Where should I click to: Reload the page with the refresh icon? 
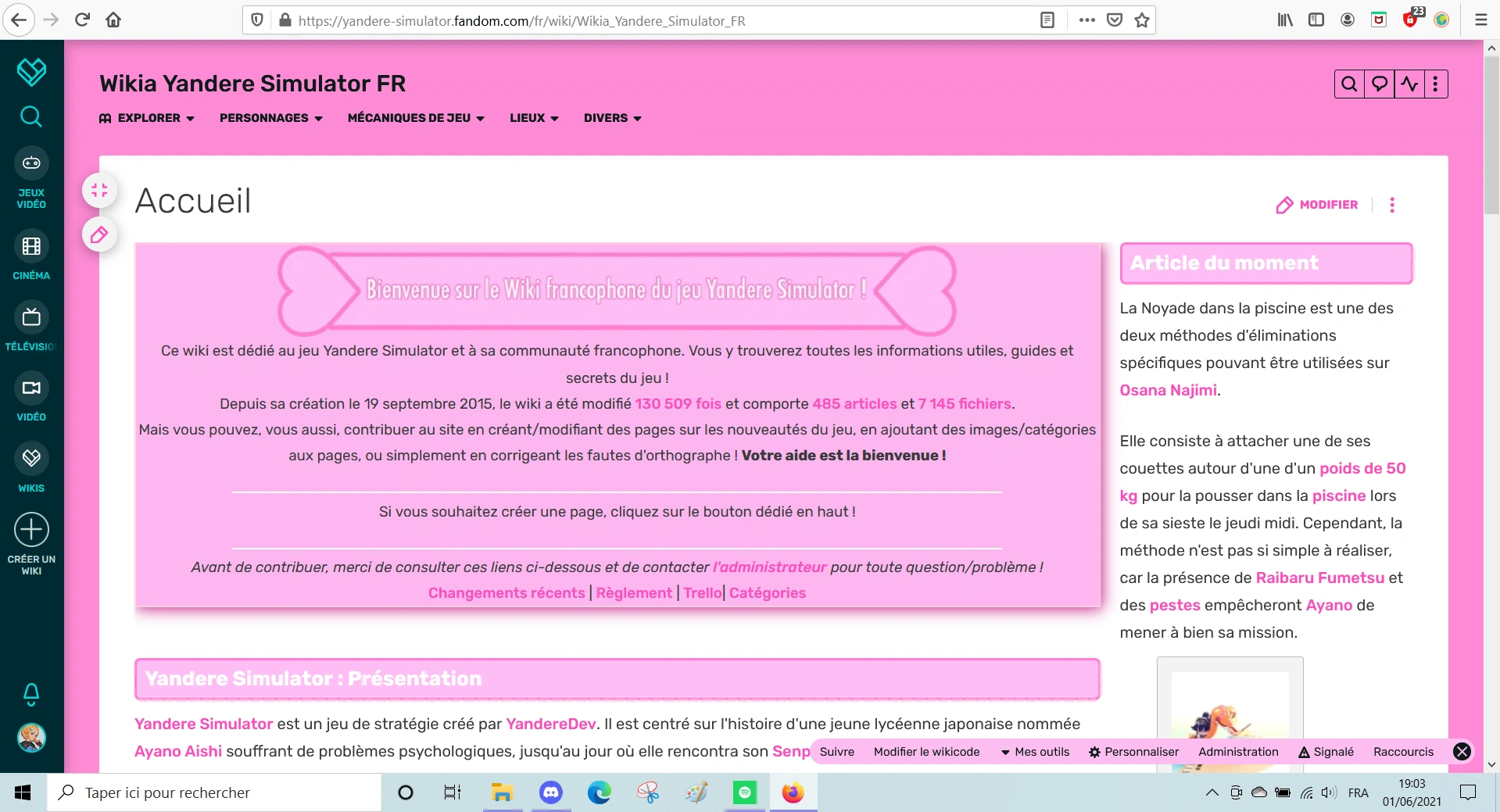(x=81, y=20)
